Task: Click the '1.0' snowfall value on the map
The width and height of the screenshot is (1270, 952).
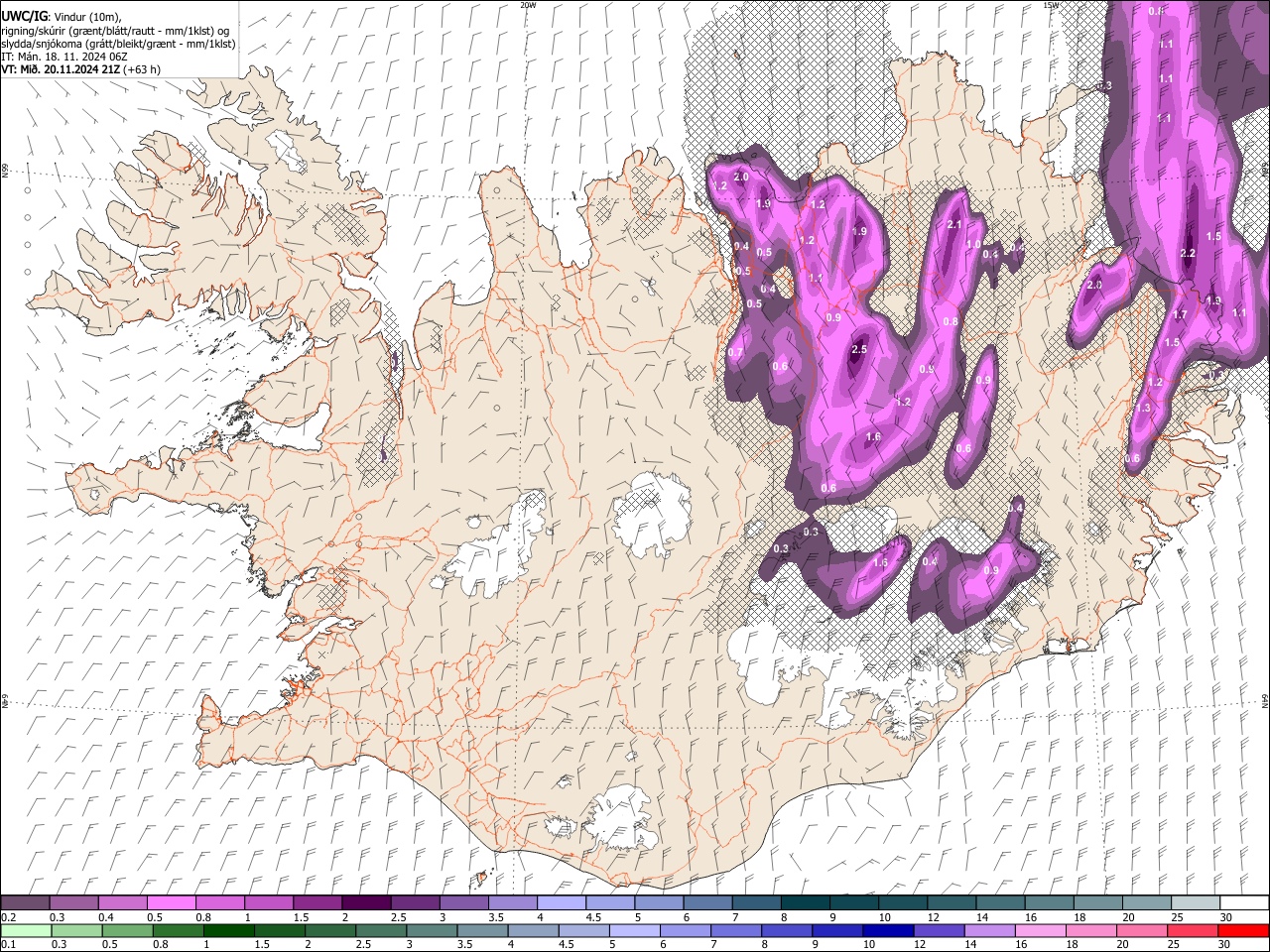Action: [973, 245]
